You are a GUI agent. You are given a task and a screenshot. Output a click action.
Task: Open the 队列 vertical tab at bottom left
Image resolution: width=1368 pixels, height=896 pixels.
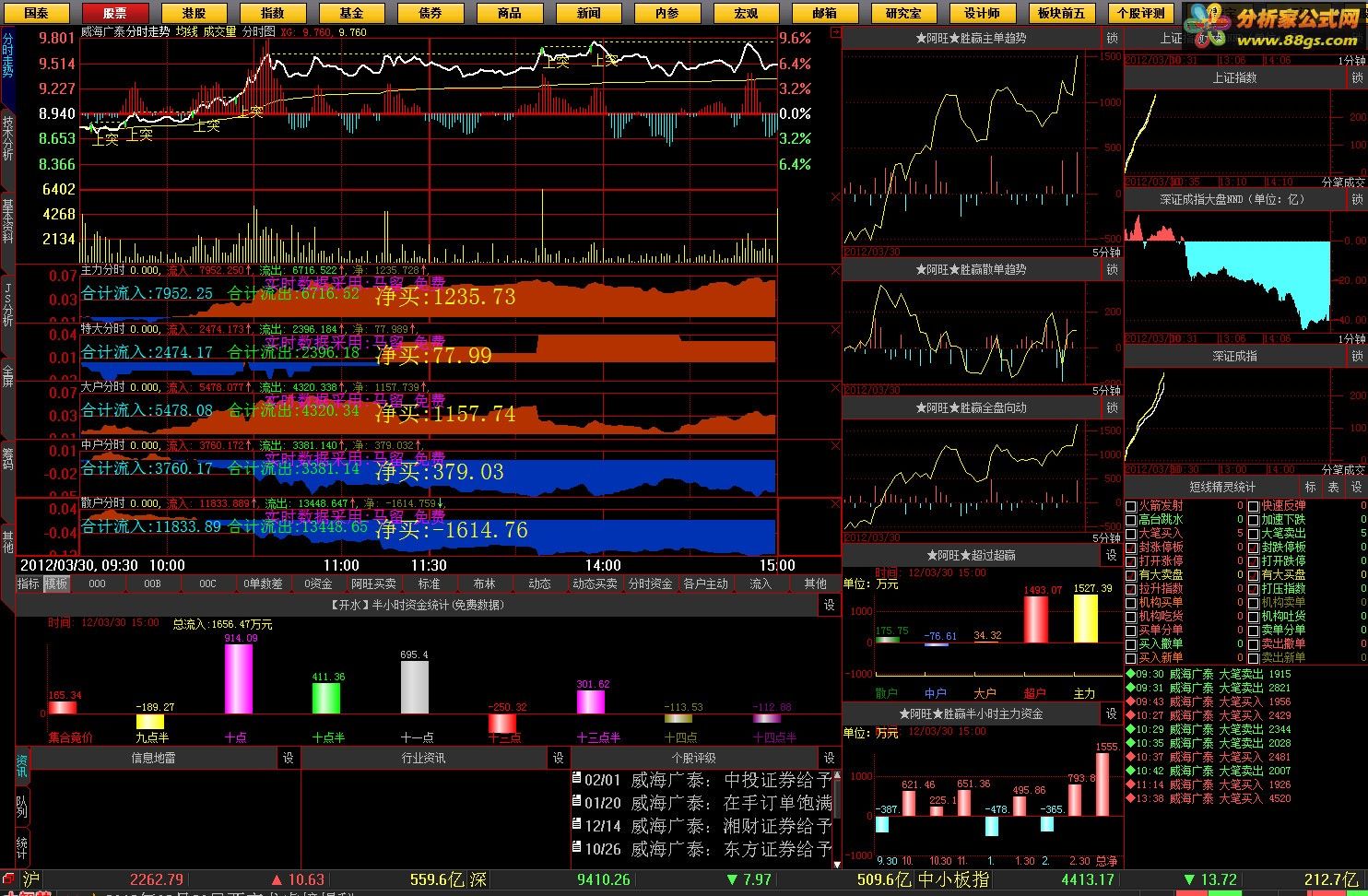click(x=22, y=807)
